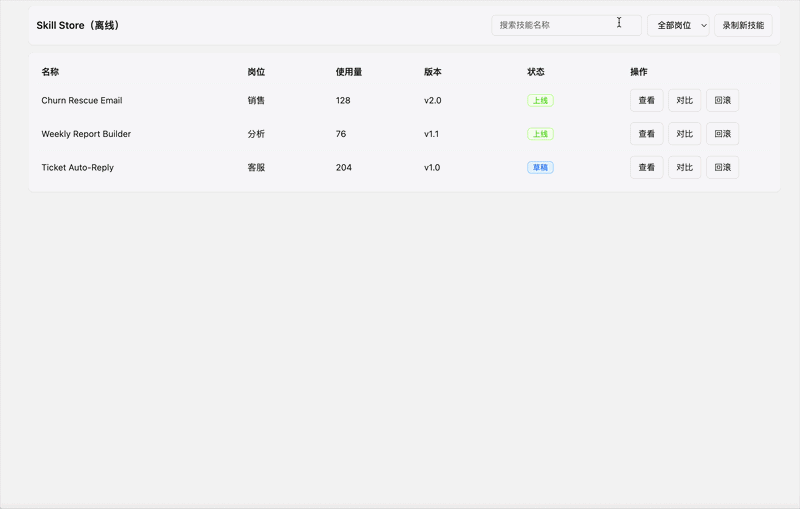
Task: Click 回滚 in the Weekly Report Builder row
Action: click(x=722, y=134)
